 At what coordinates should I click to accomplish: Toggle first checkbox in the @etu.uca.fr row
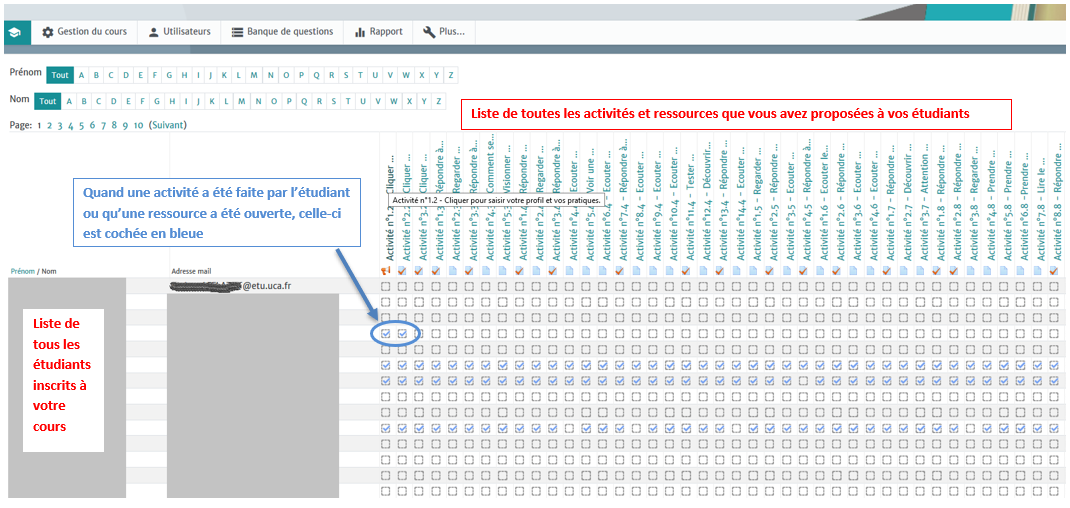[386, 287]
